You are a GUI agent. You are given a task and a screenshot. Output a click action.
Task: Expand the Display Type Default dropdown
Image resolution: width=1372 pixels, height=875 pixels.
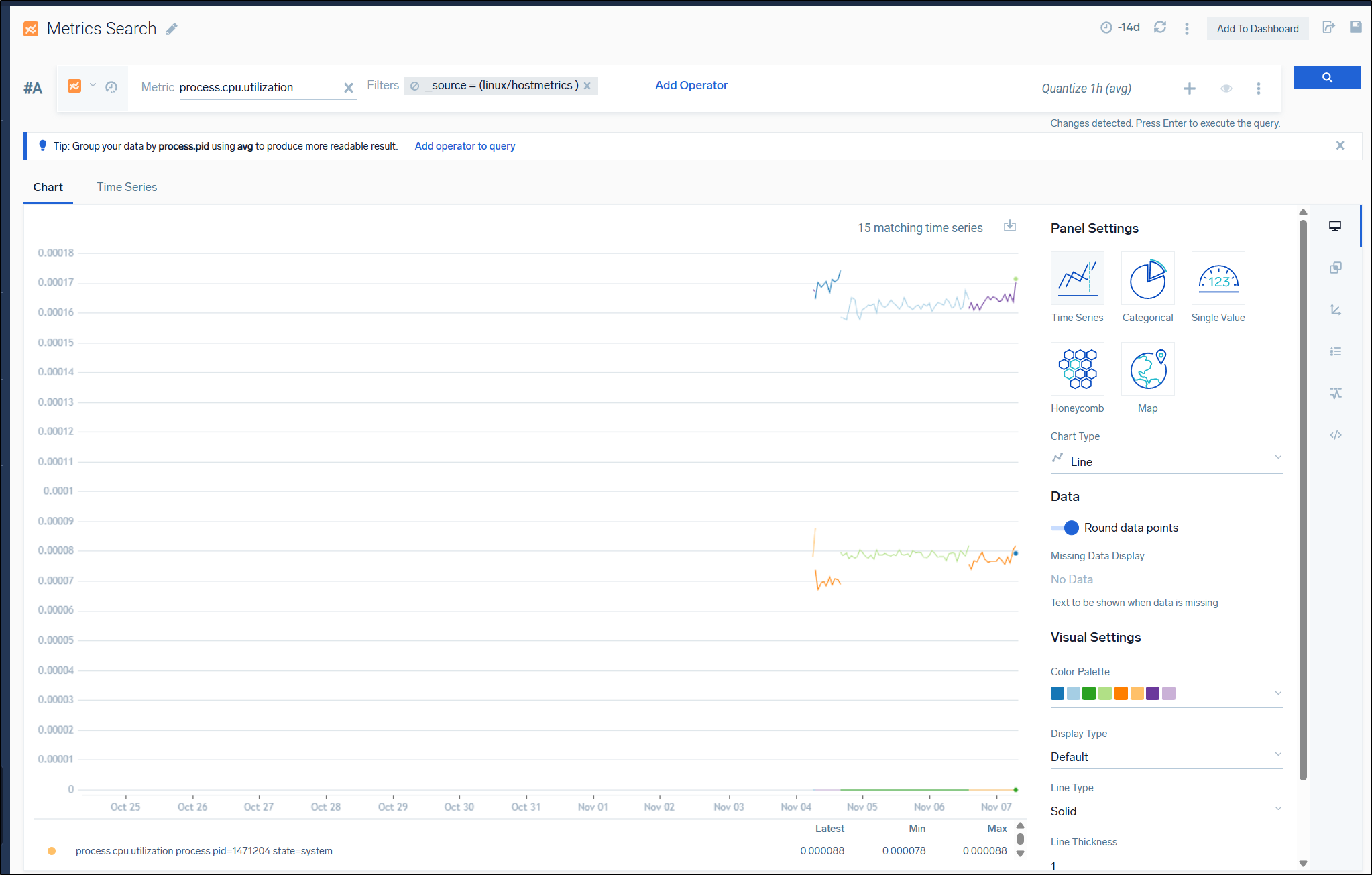[x=1166, y=756]
